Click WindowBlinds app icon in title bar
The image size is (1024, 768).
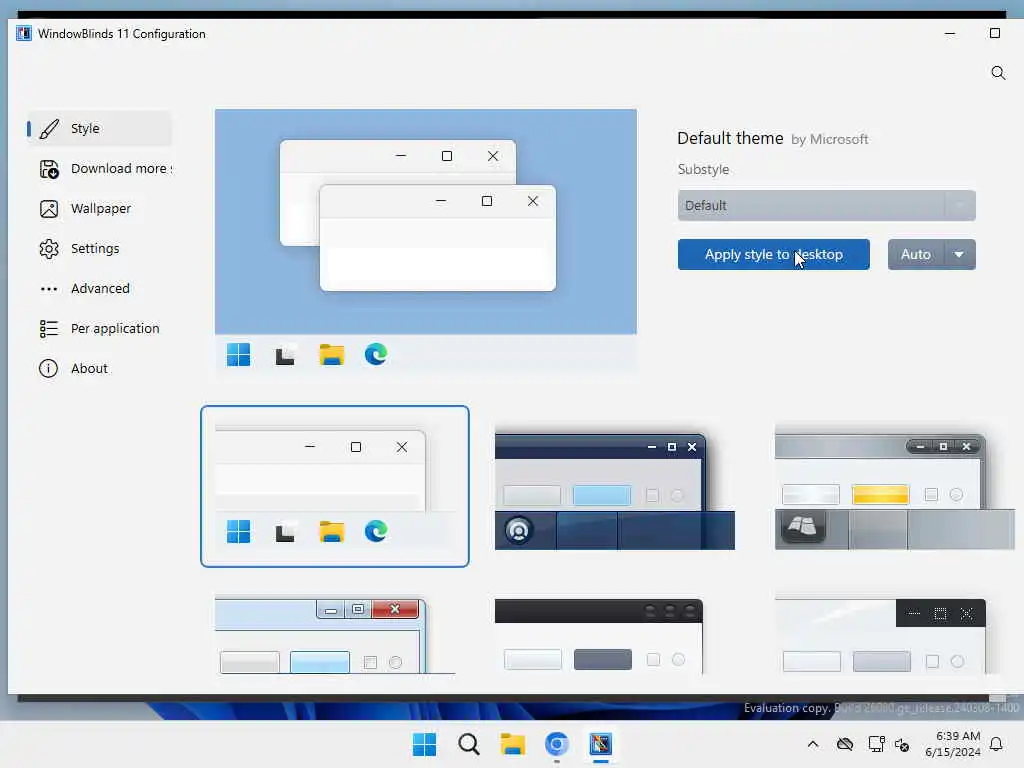pos(24,33)
